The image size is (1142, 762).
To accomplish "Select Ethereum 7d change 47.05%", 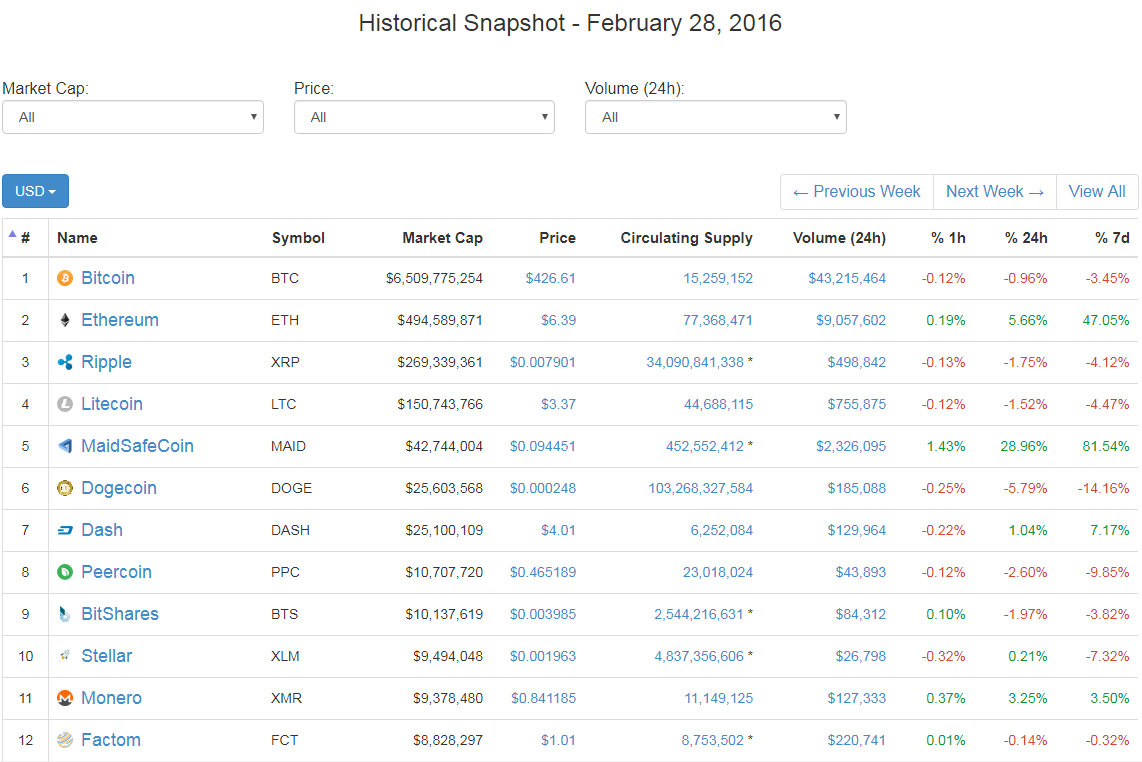I will tap(1106, 321).
